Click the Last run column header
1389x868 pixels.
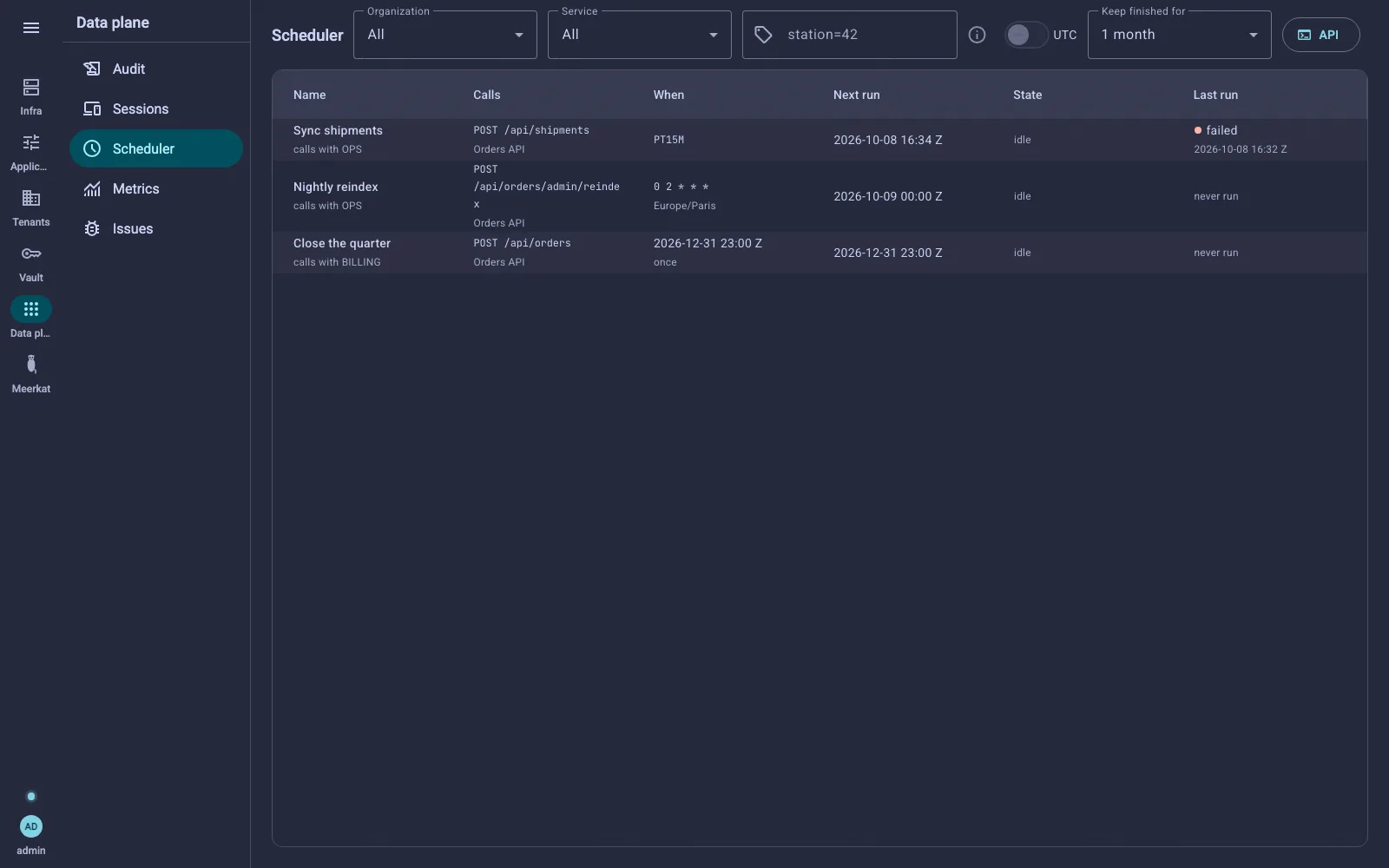click(1215, 95)
